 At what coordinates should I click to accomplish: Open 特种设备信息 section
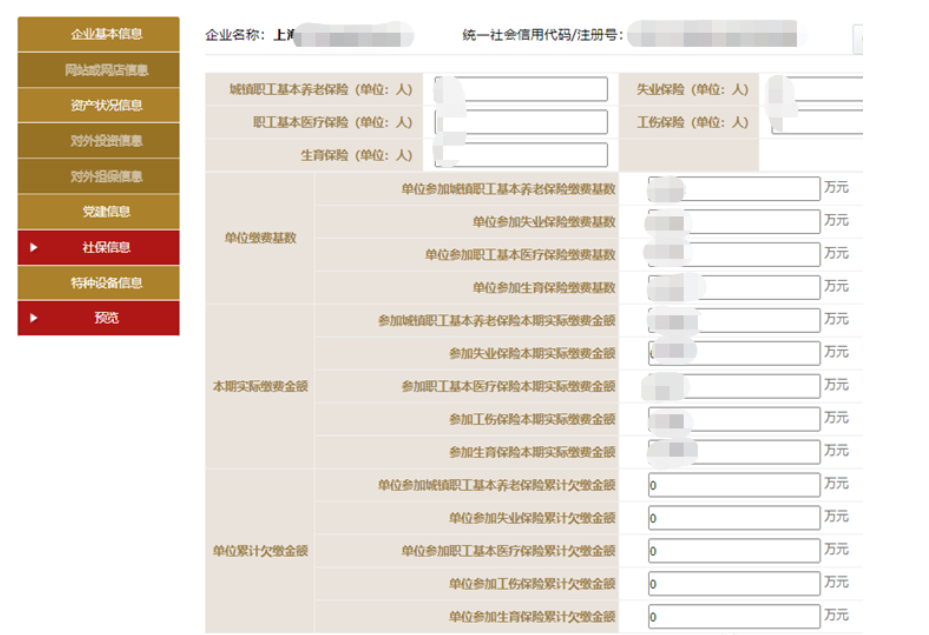(x=98, y=283)
